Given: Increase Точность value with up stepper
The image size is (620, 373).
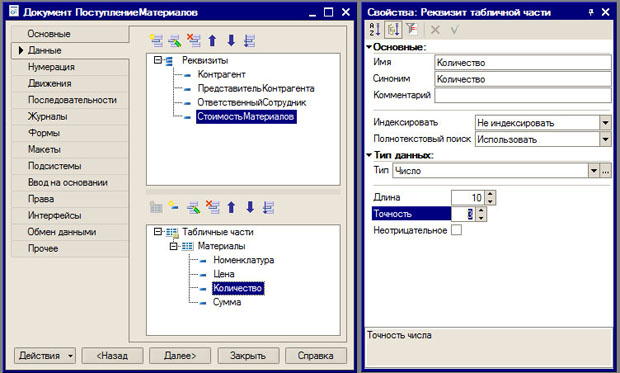Looking at the screenshot, I should 481,210.
